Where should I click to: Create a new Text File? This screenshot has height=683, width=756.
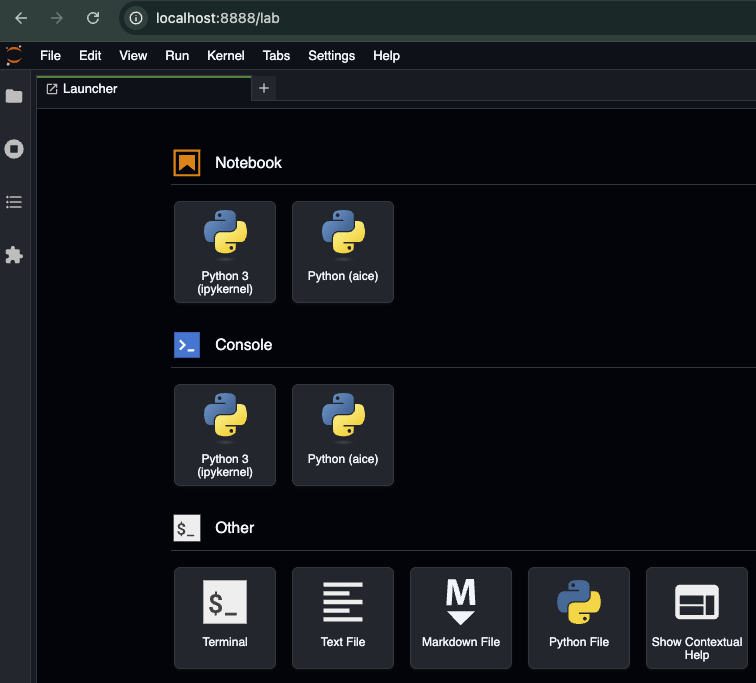pyautogui.click(x=343, y=618)
